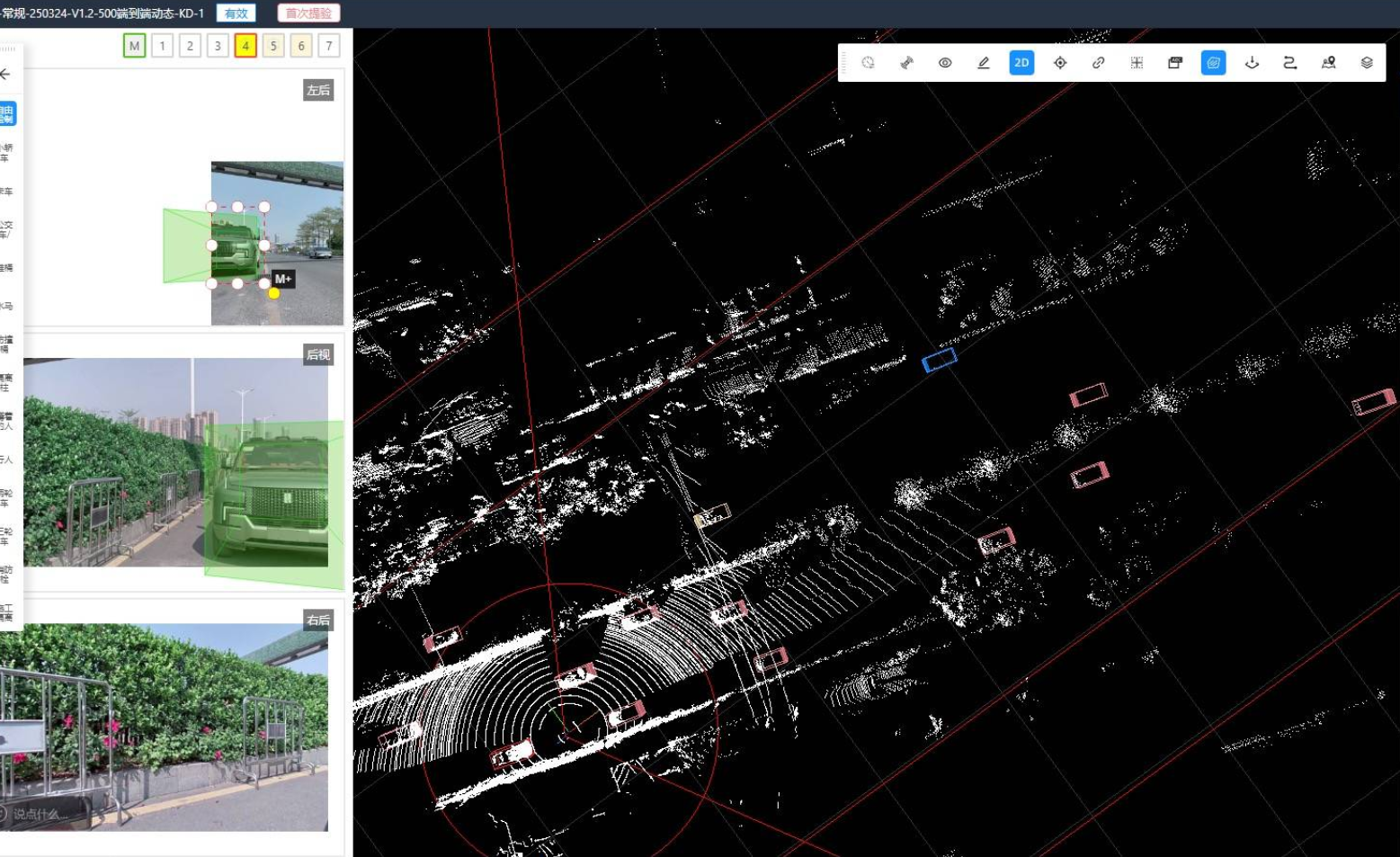Click the M+ tag on the box
The width and height of the screenshot is (1400, 857).
(282, 279)
